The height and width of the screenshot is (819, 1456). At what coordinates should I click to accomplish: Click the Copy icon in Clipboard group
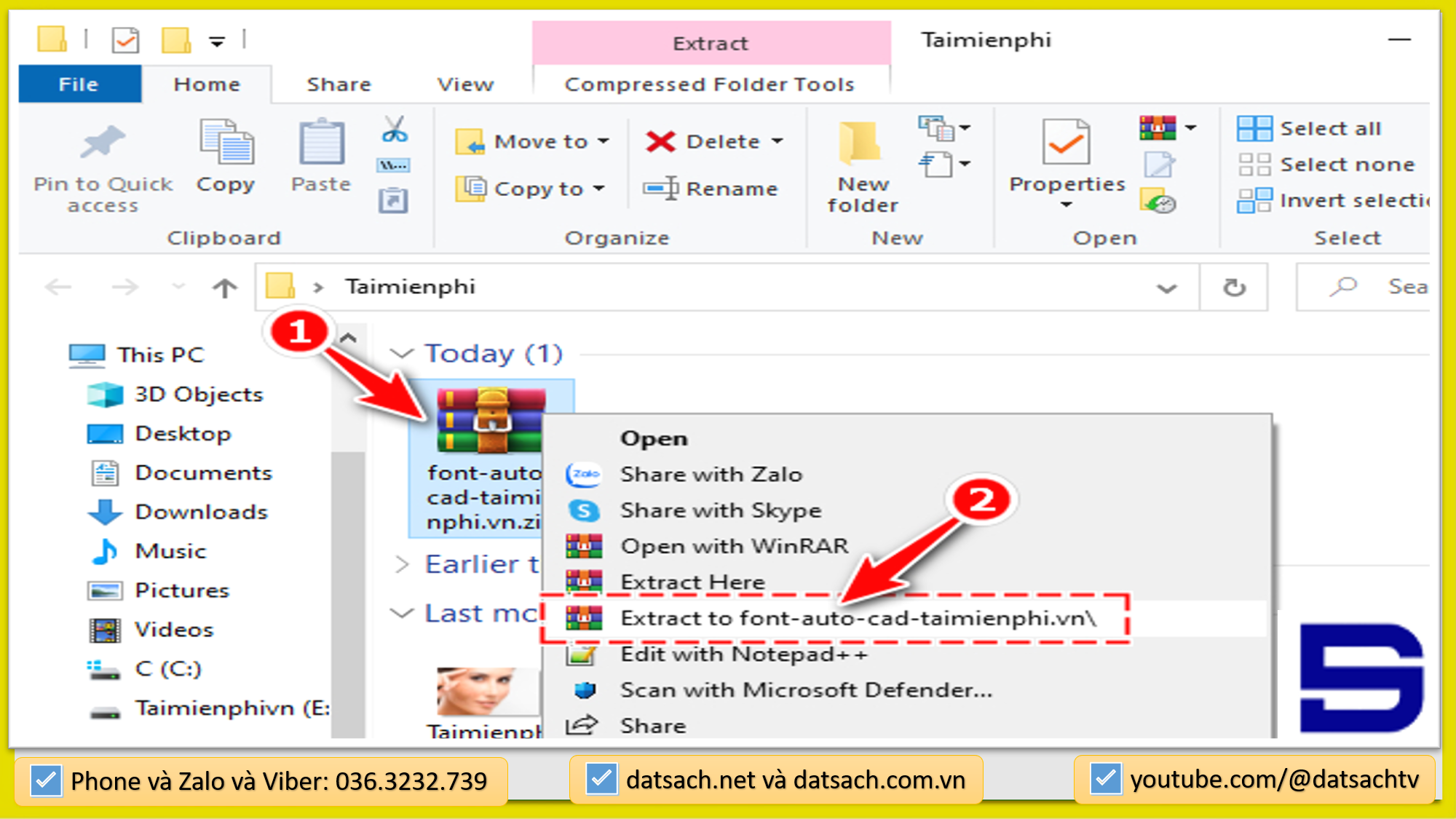click(226, 143)
